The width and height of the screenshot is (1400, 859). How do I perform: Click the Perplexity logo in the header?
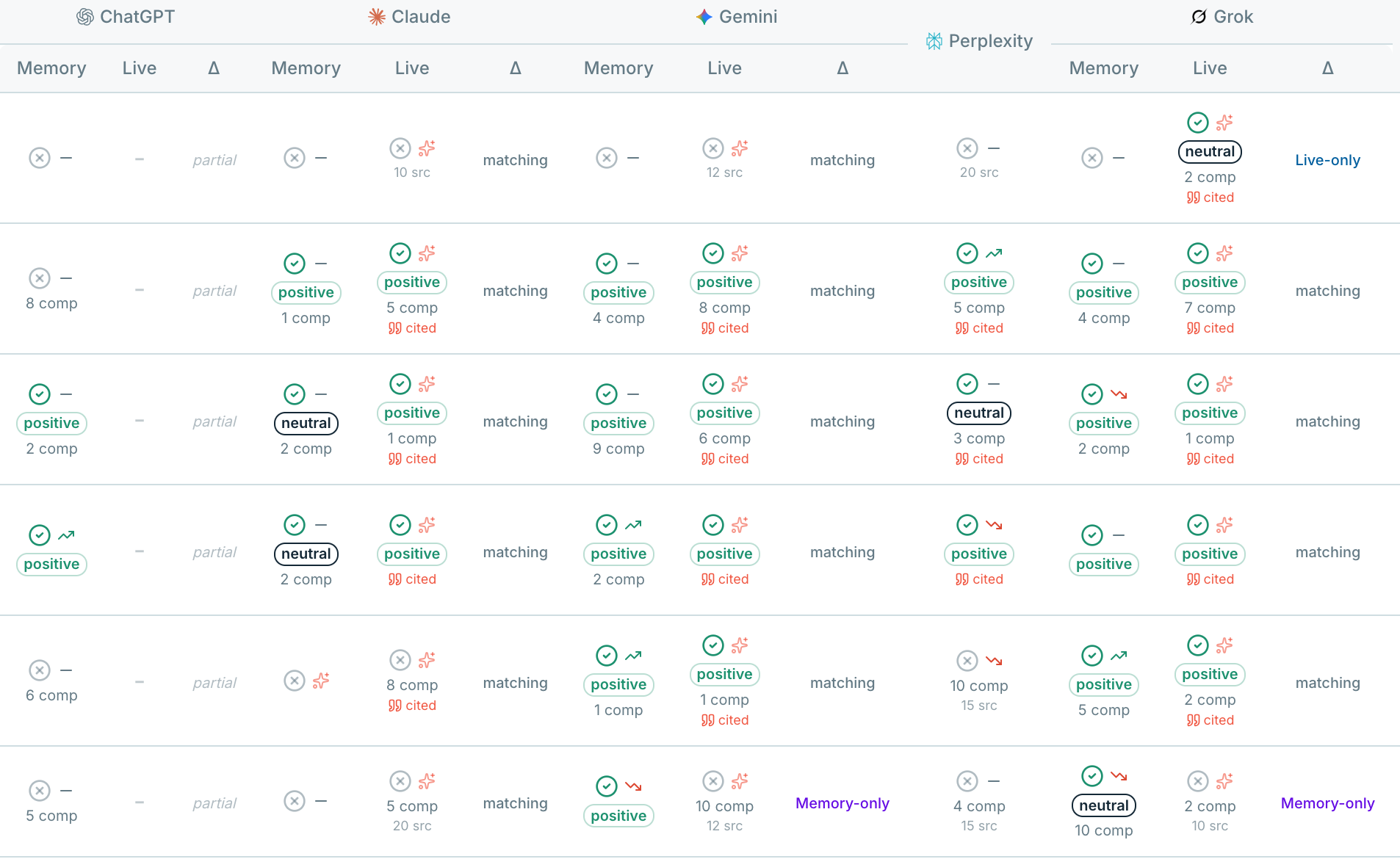[x=934, y=41]
